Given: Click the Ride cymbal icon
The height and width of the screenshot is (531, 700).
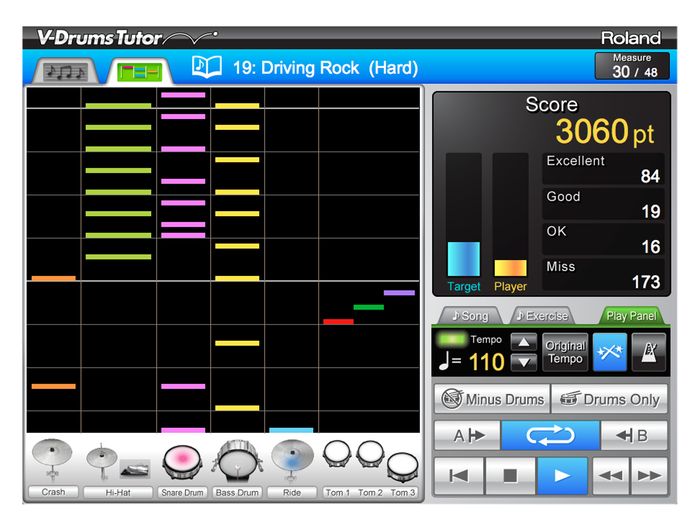Looking at the screenshot, I should (292, 460).
